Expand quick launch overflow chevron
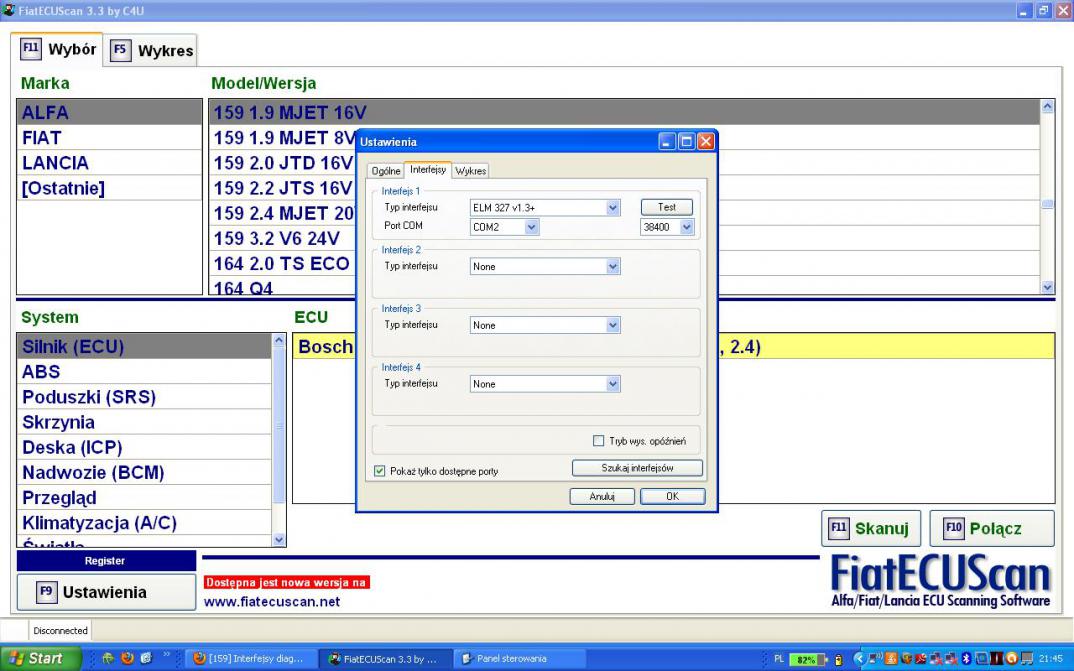The width and height of the screenshot is (1074, 671). [166, 655]
